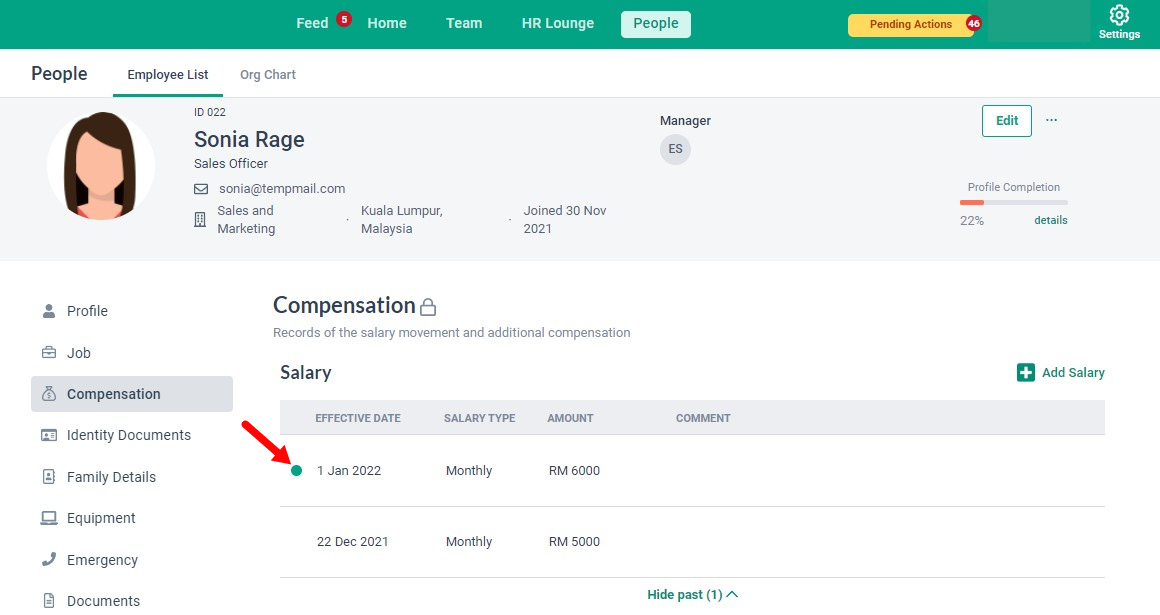
Task: Switch to the Employee List tab
Action: click(168, 75)
